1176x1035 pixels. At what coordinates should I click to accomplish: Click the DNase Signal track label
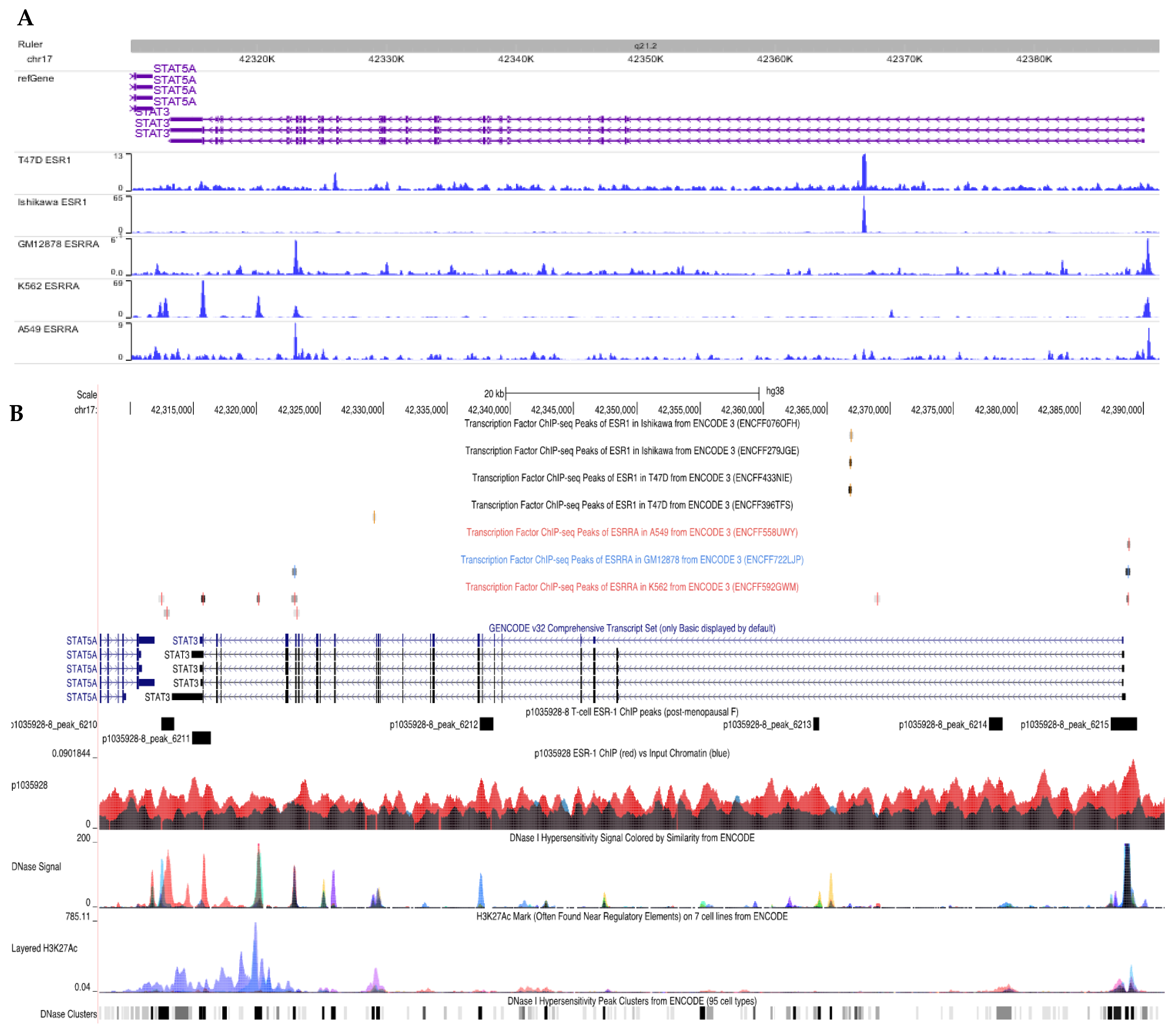click(x=36, y=866)
